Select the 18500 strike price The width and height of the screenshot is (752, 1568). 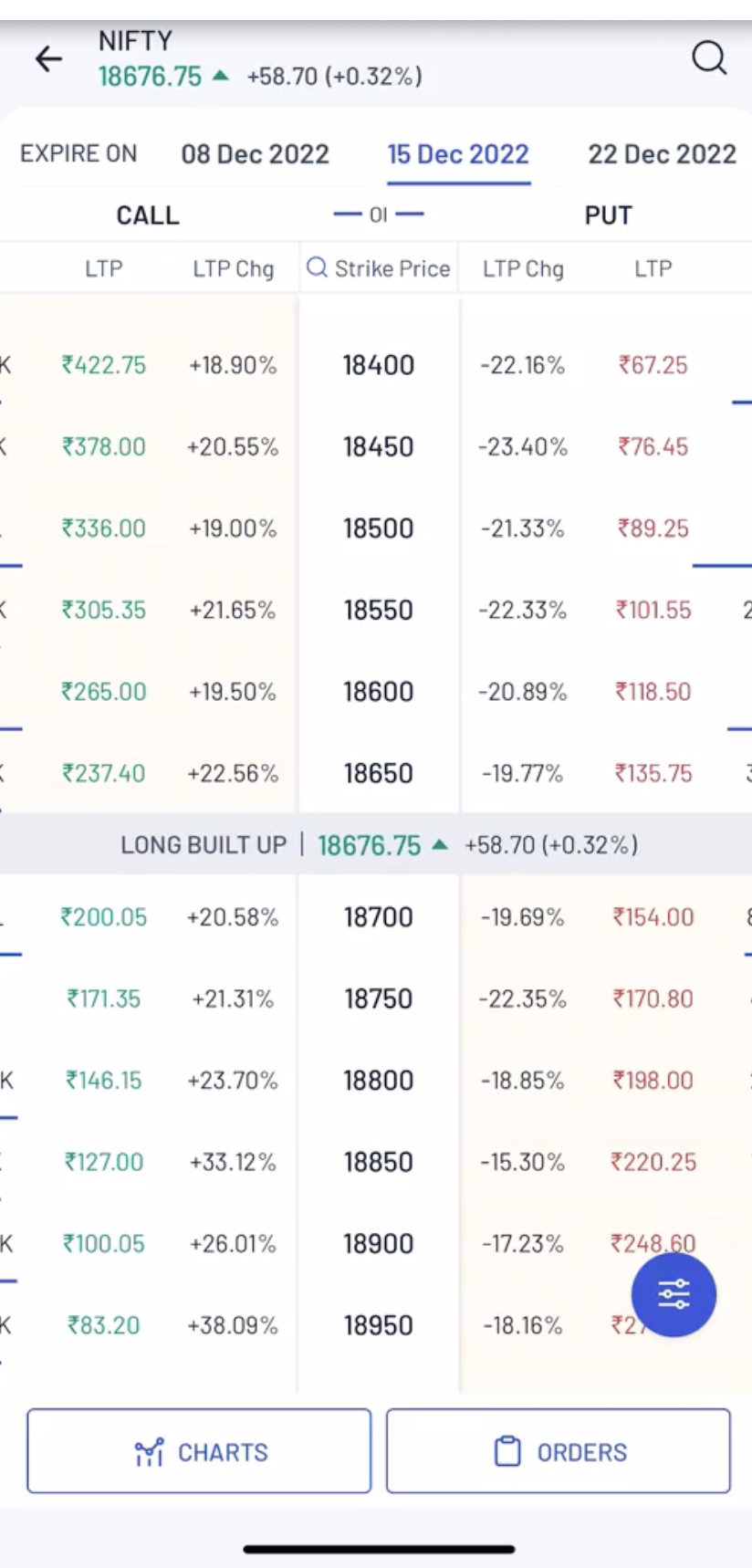[x=378, y=528]
